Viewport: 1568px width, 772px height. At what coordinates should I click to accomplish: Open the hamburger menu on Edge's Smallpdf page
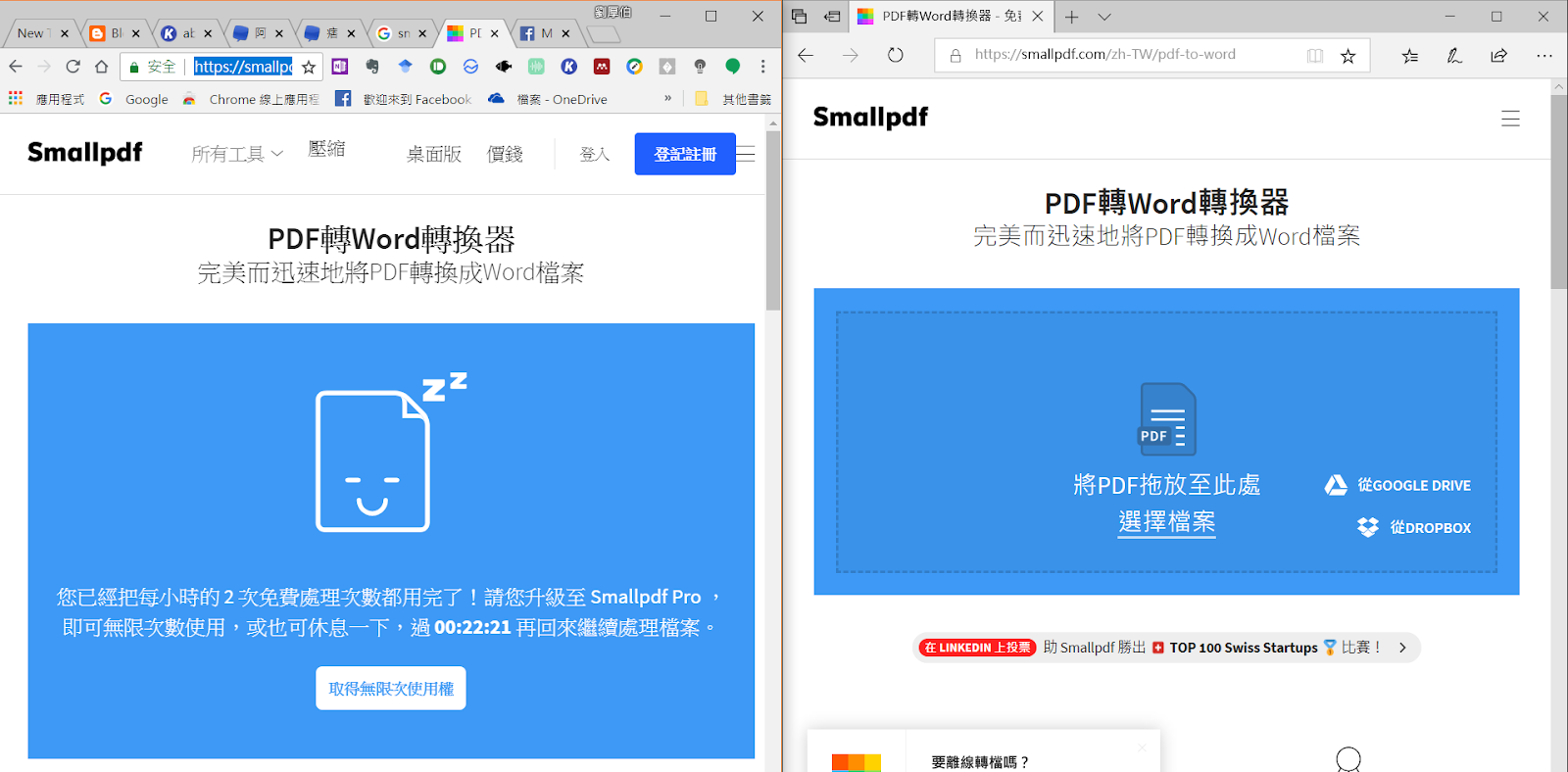(x=1510, y=119)
